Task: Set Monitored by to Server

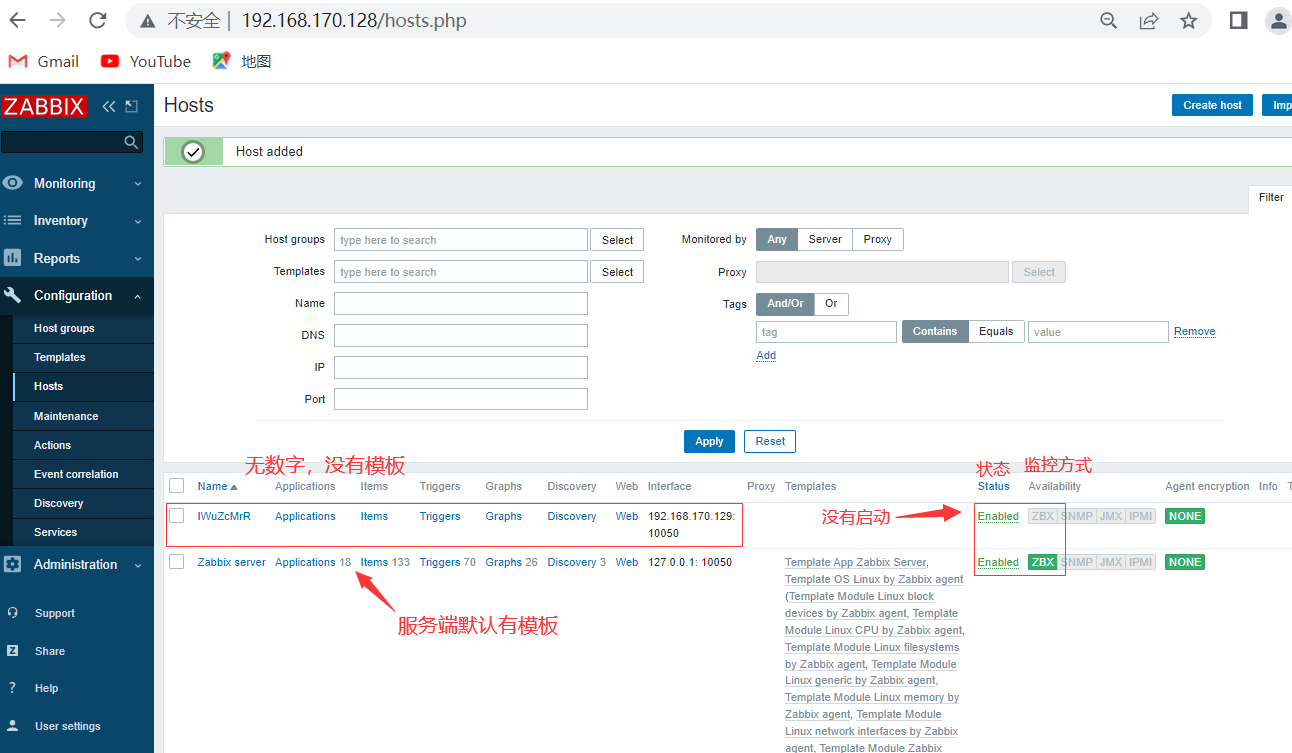Action: coord(825,239)
